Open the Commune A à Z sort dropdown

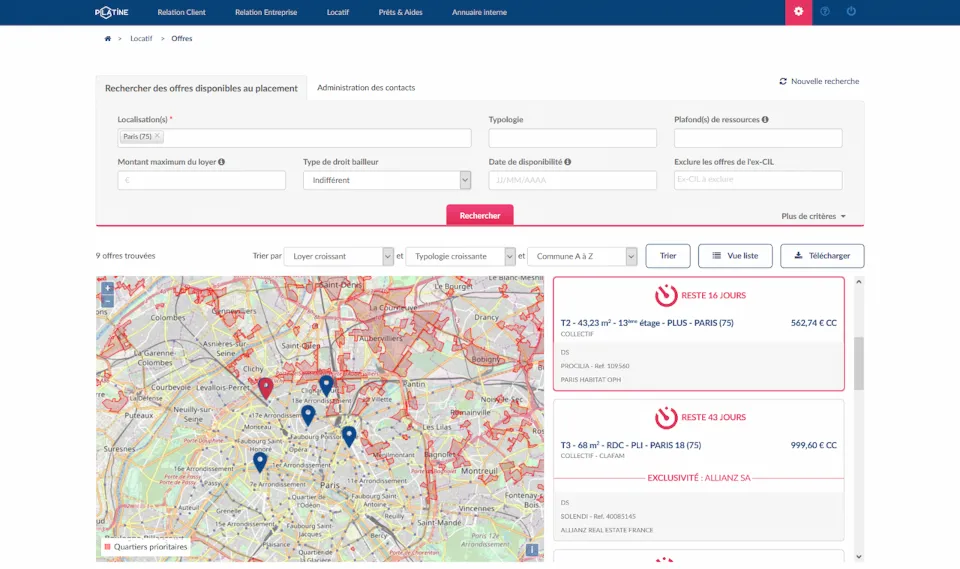[582, 256]
